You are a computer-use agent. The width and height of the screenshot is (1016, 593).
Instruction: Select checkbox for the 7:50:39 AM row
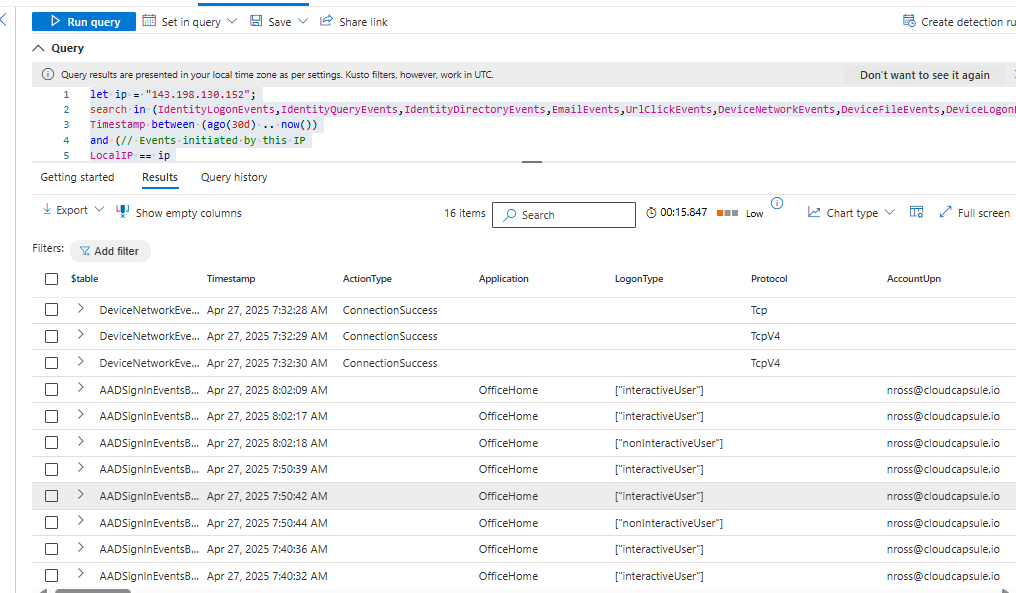click(52, 469)
